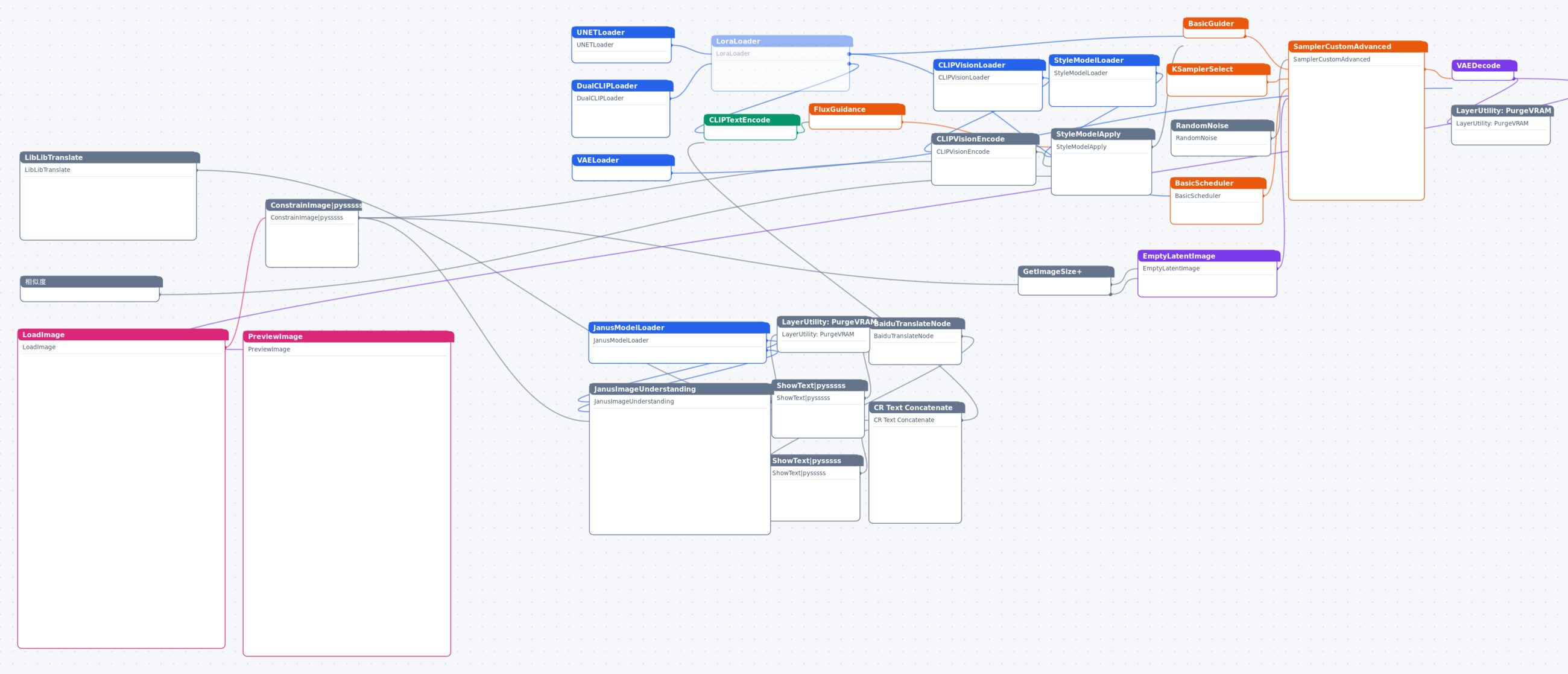This screenshot has height=674, width=1568.
Task: Click the StyleModelLoader node title
Action: point(1089,60)
